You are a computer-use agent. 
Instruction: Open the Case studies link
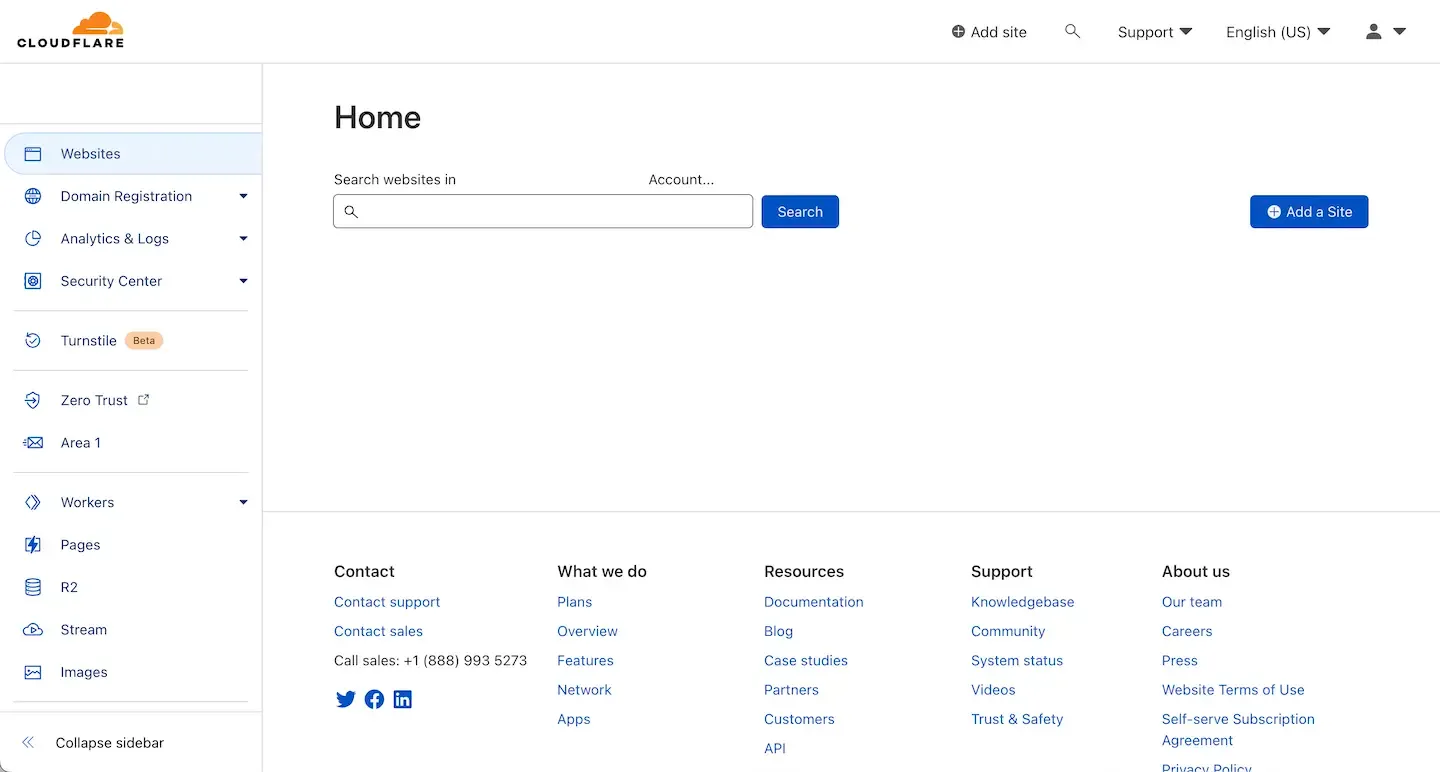pyautogui.click(x=806, y=661)
